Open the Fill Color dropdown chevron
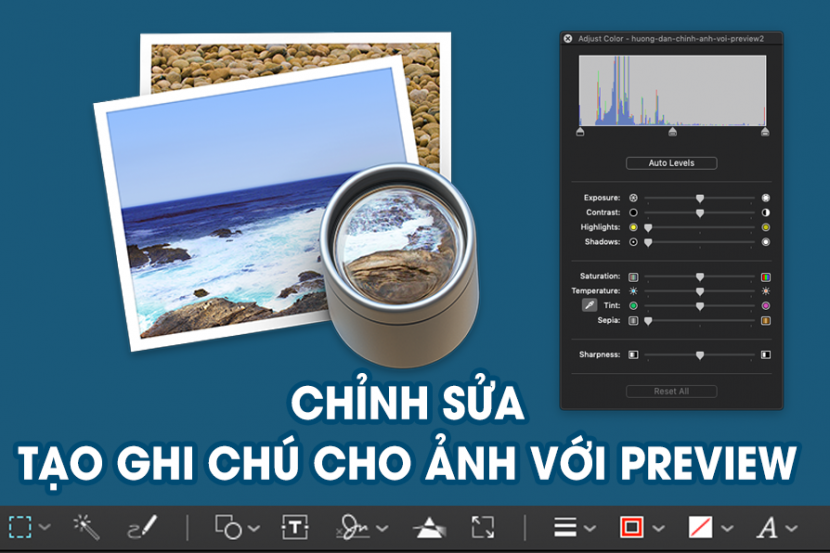Image resolution: width=830 pixels, height=553 pixels. (x=727, y=528)
